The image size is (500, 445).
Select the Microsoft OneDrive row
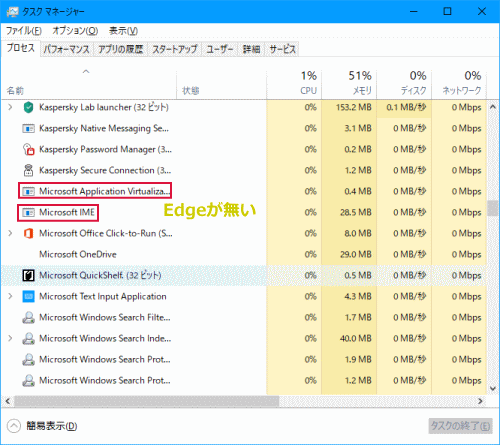point(244,254)
